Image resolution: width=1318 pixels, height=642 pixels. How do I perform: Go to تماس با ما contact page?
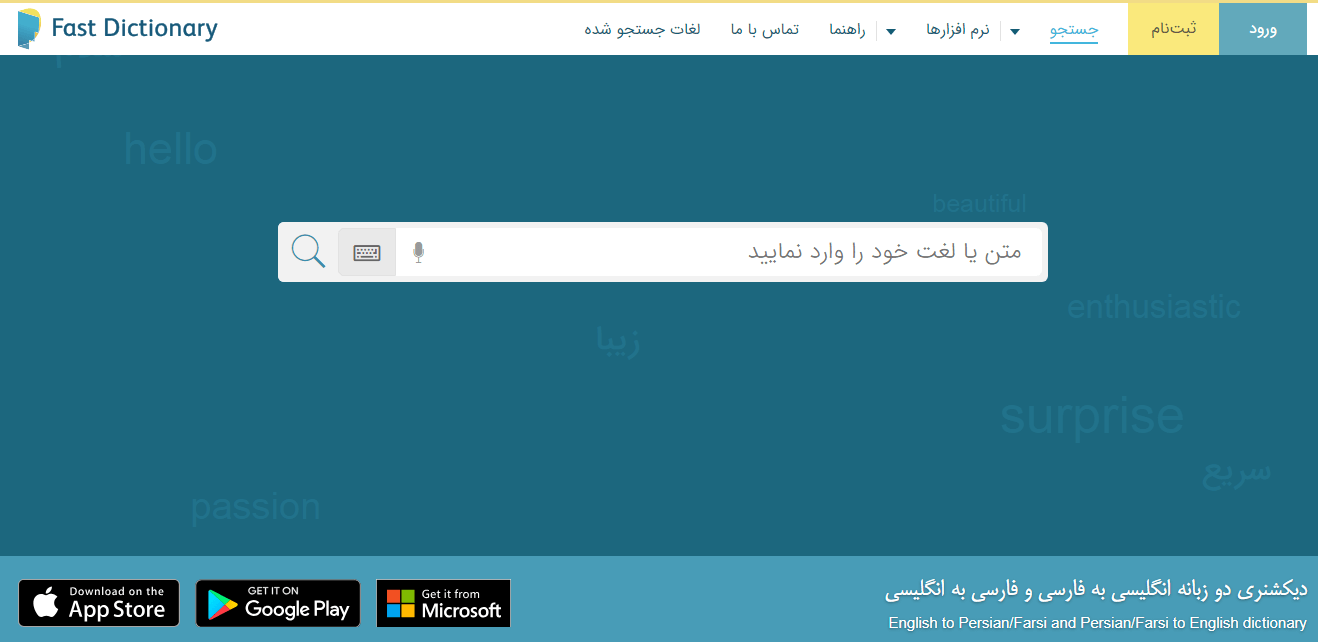click(x=765, y=30)
